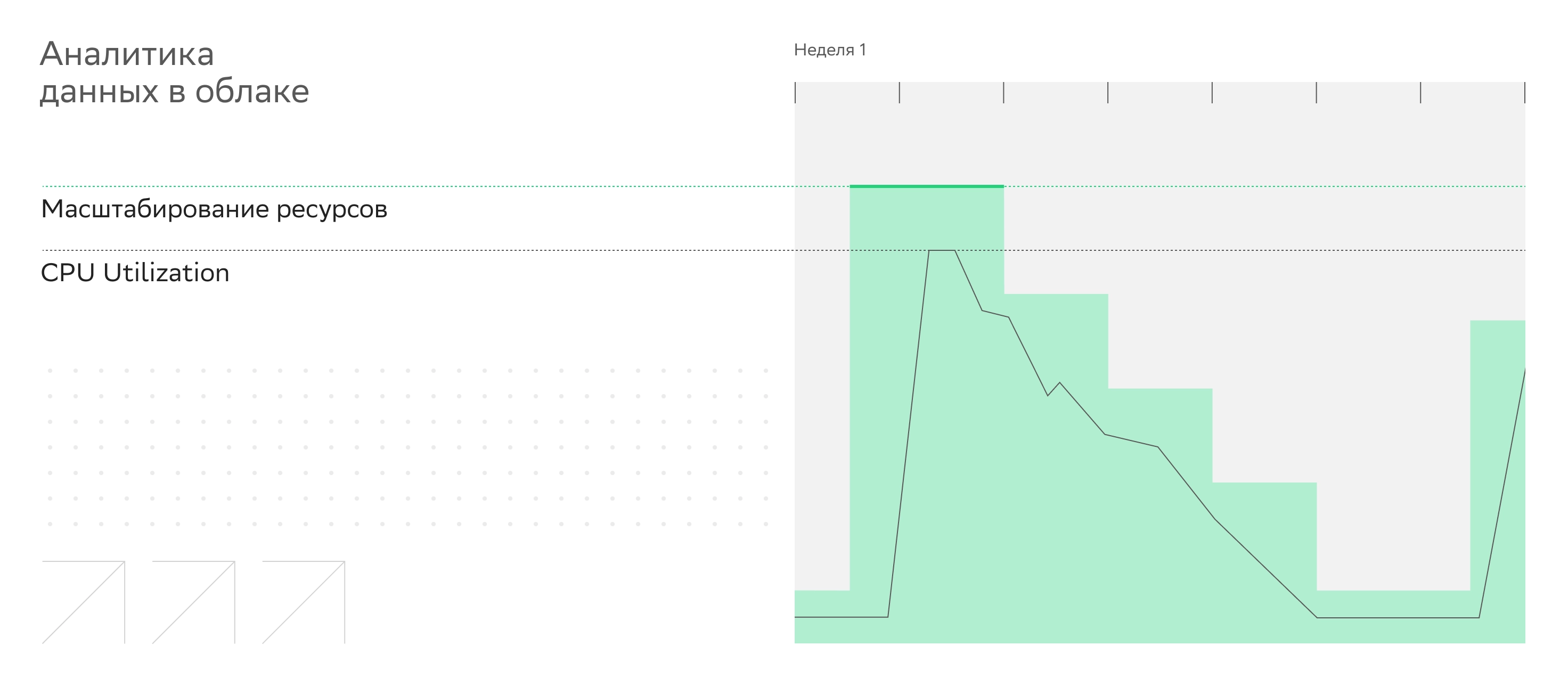Image resolution: width=1568 pixels, height=686 pixels.
Task: Click the second timeline tick mark from left
Action: [900, 93]
